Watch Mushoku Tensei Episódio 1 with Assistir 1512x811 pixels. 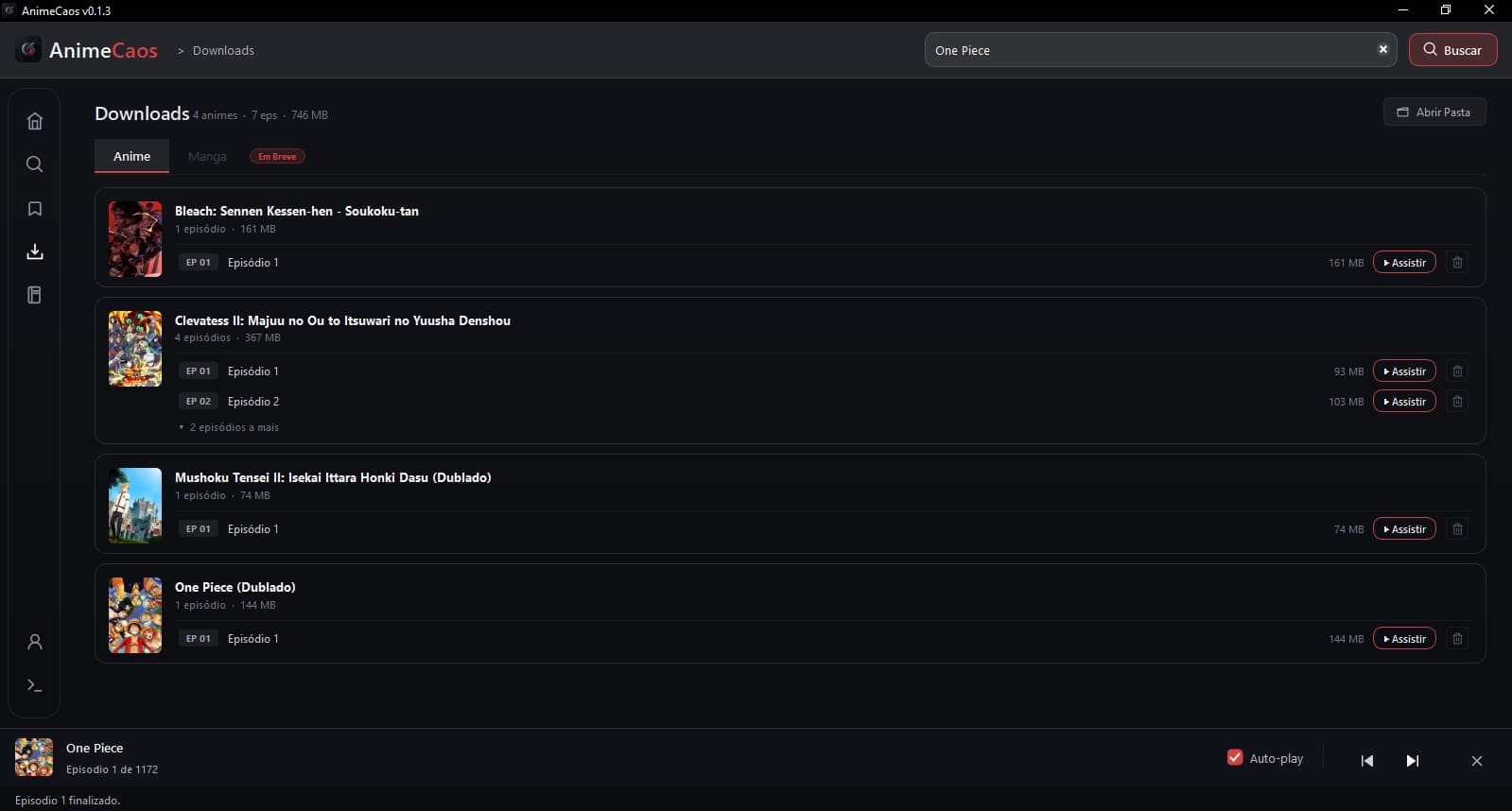pos(1404,529)
